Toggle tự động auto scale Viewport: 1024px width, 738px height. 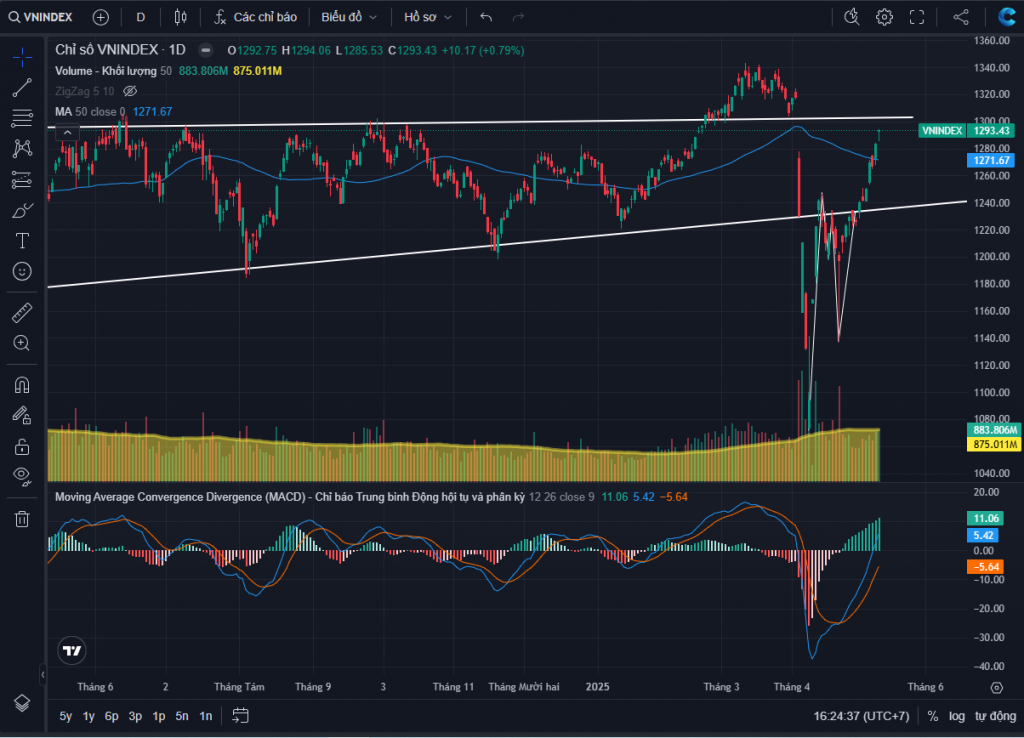point(995,716)
